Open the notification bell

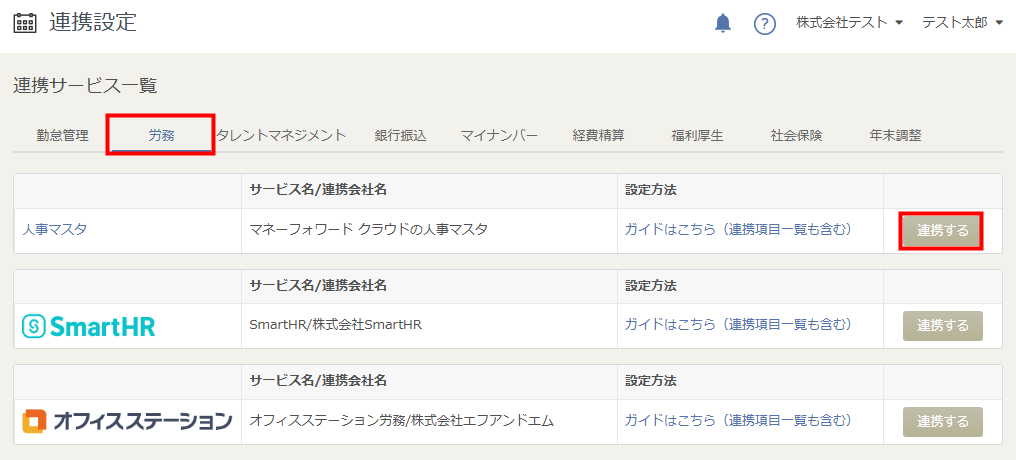[x=722, y=23]
